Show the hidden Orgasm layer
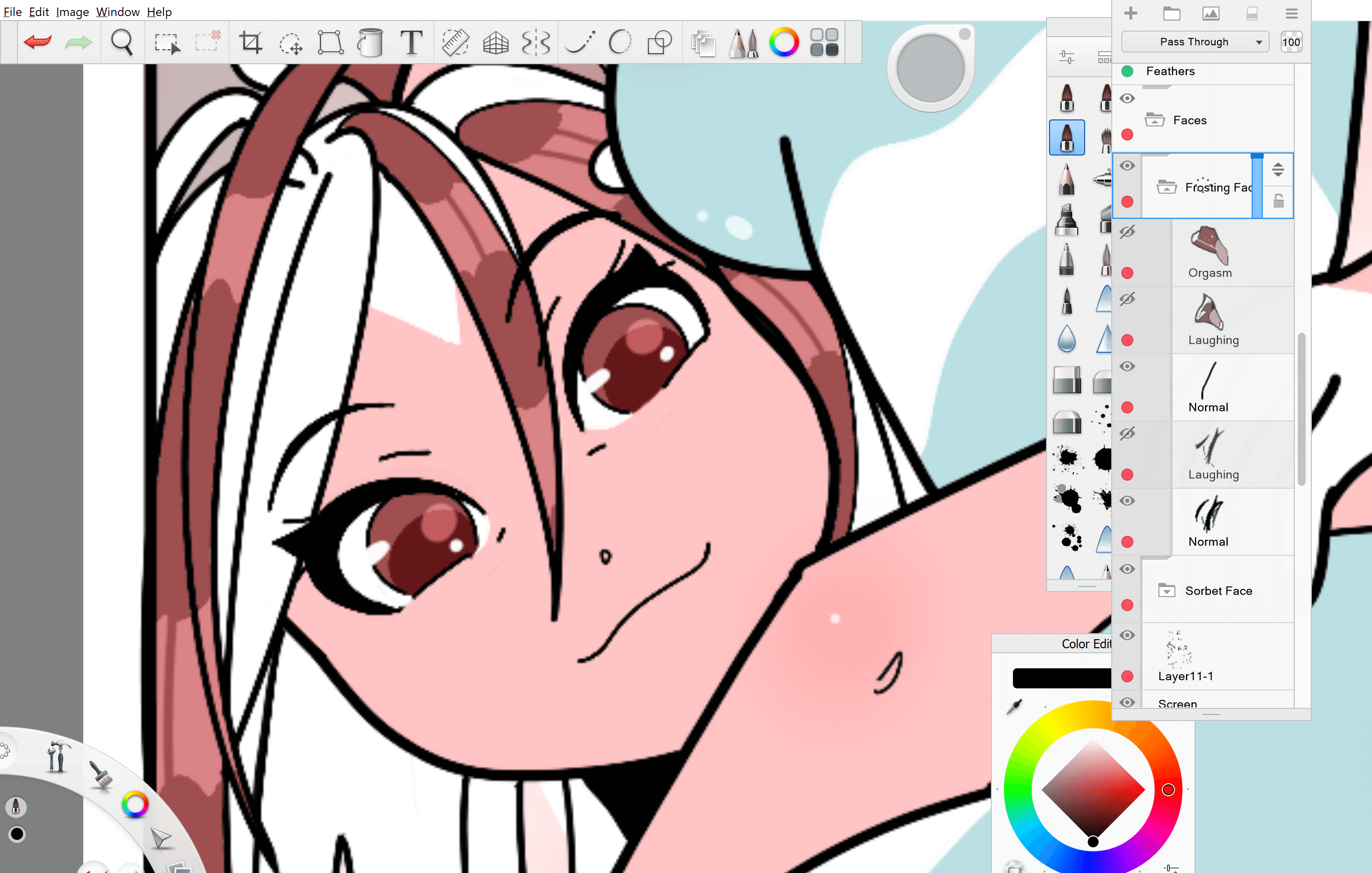Image resolution: width=1372 pixels, height=873 pixels. (x=1126, y=232)
